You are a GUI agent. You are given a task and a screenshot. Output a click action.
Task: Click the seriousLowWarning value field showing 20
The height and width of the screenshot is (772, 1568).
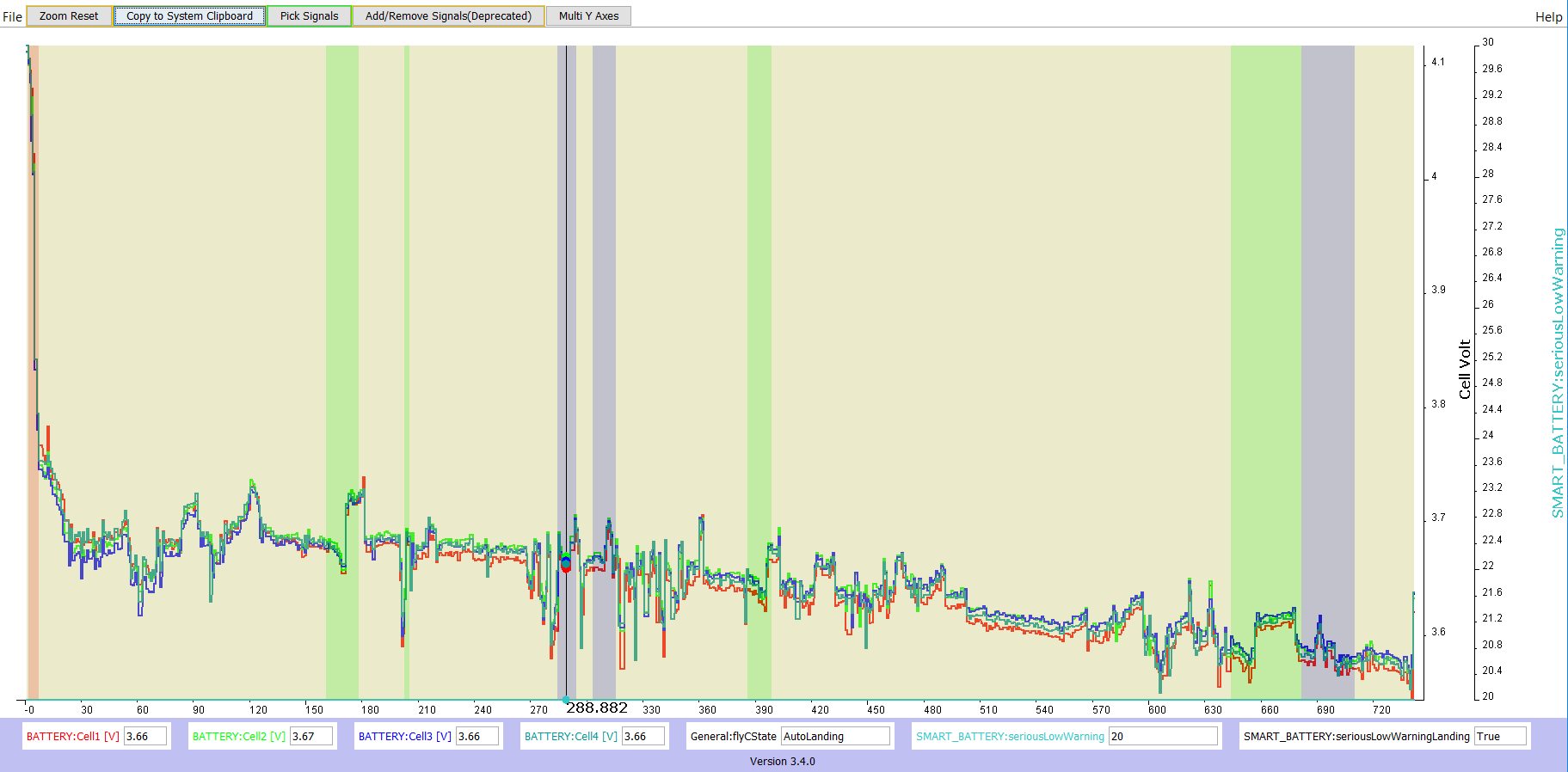(x=1163, y=736)
